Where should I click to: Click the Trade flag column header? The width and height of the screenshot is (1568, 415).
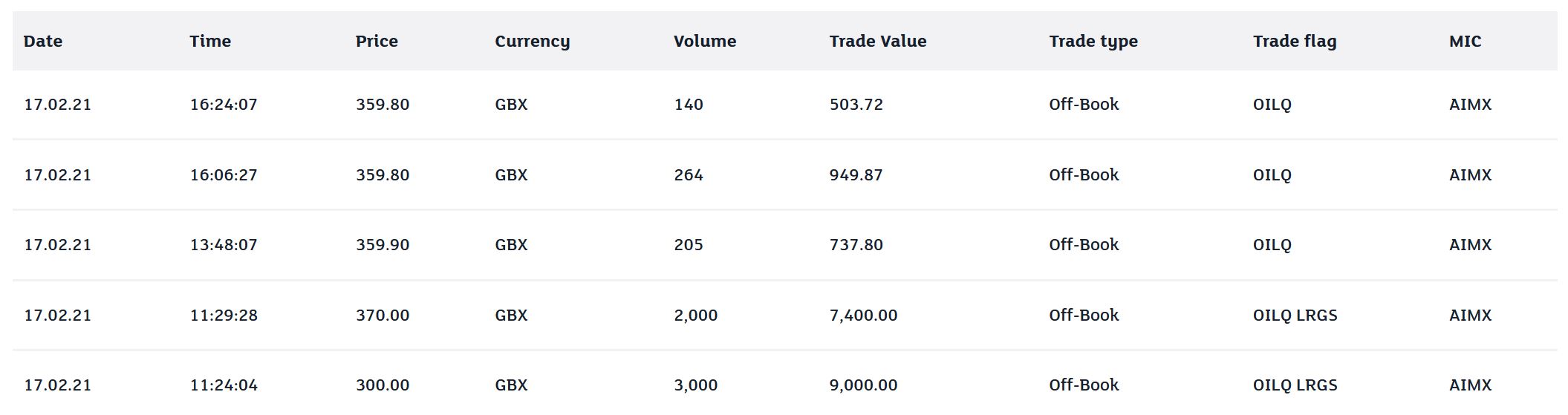(x=1294, y=42)
